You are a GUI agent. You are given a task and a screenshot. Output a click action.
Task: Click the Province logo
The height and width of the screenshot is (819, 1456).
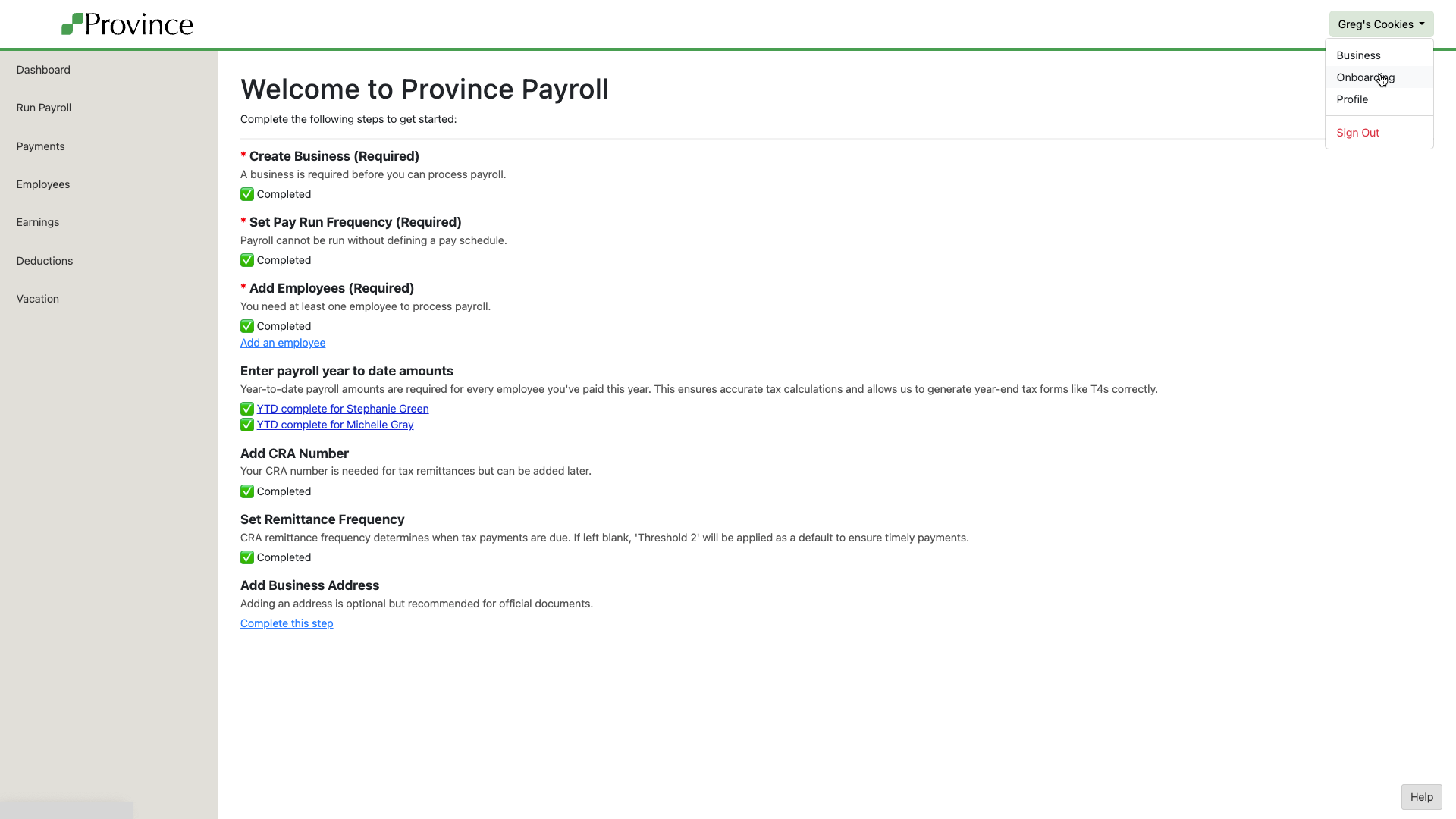(127, 24)
